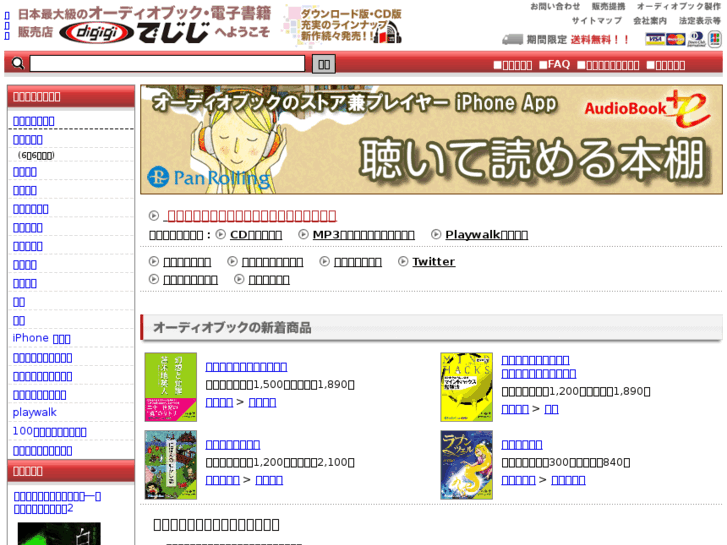The width and height of the screenshot is (727, 545).
Task: Open the 聴いて読める本棚 iPhone App banner
Action: tap(431, 139)
